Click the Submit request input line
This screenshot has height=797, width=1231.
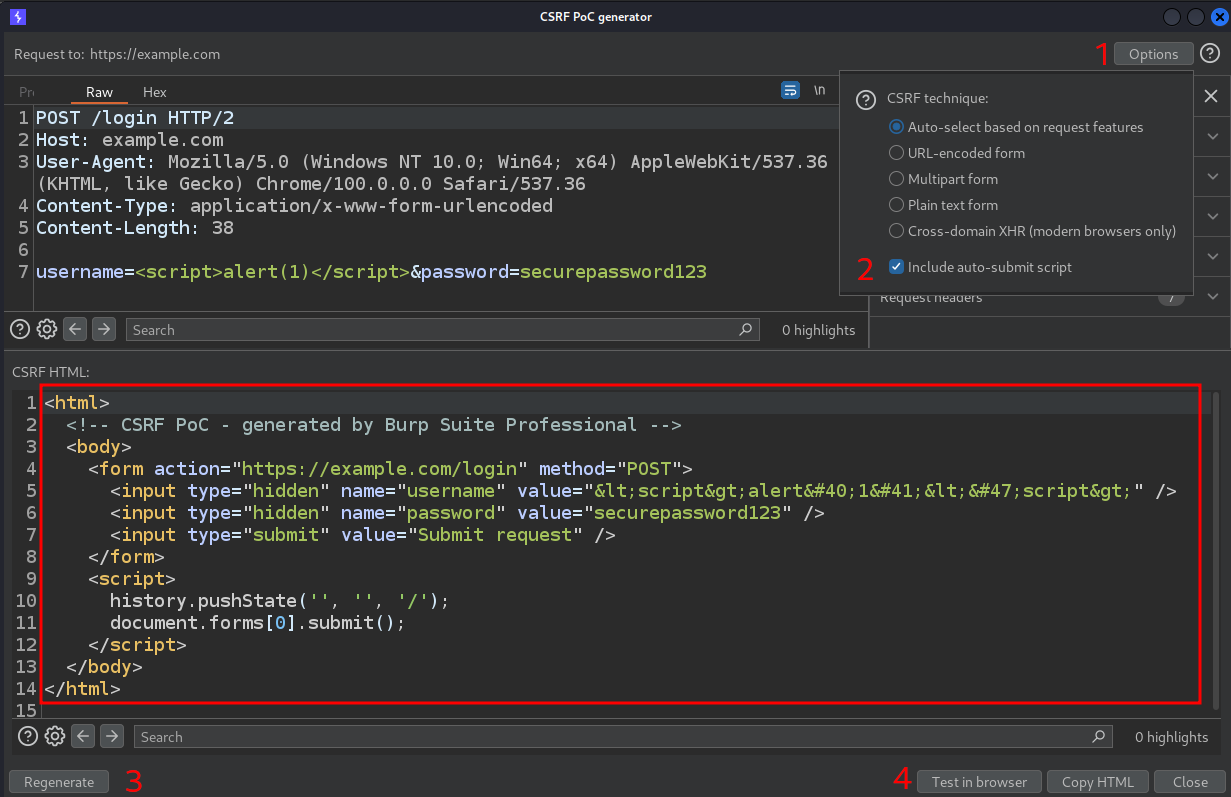coord(362,534)
